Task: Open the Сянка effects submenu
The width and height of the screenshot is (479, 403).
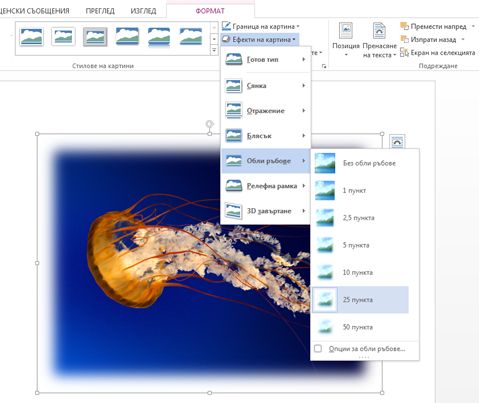Action: [x=266, y=86]
